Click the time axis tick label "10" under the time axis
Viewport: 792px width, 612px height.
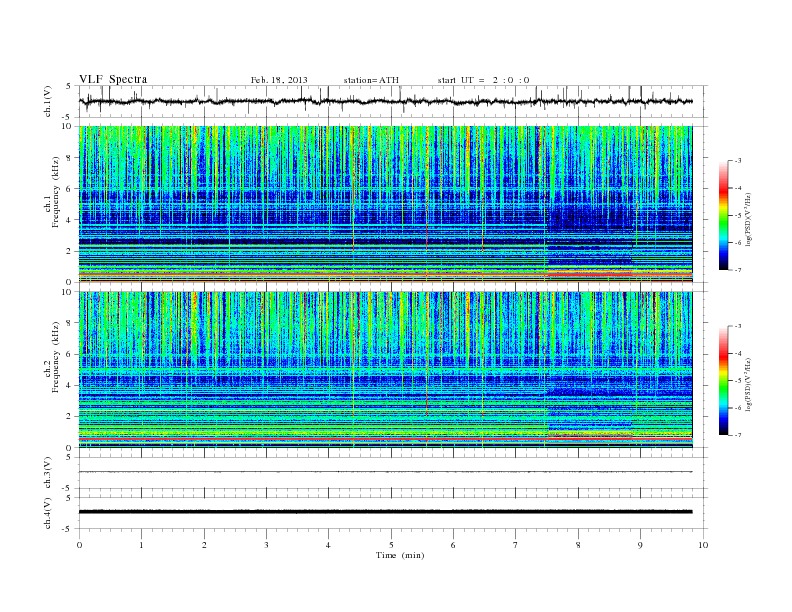tap(703, 545)
